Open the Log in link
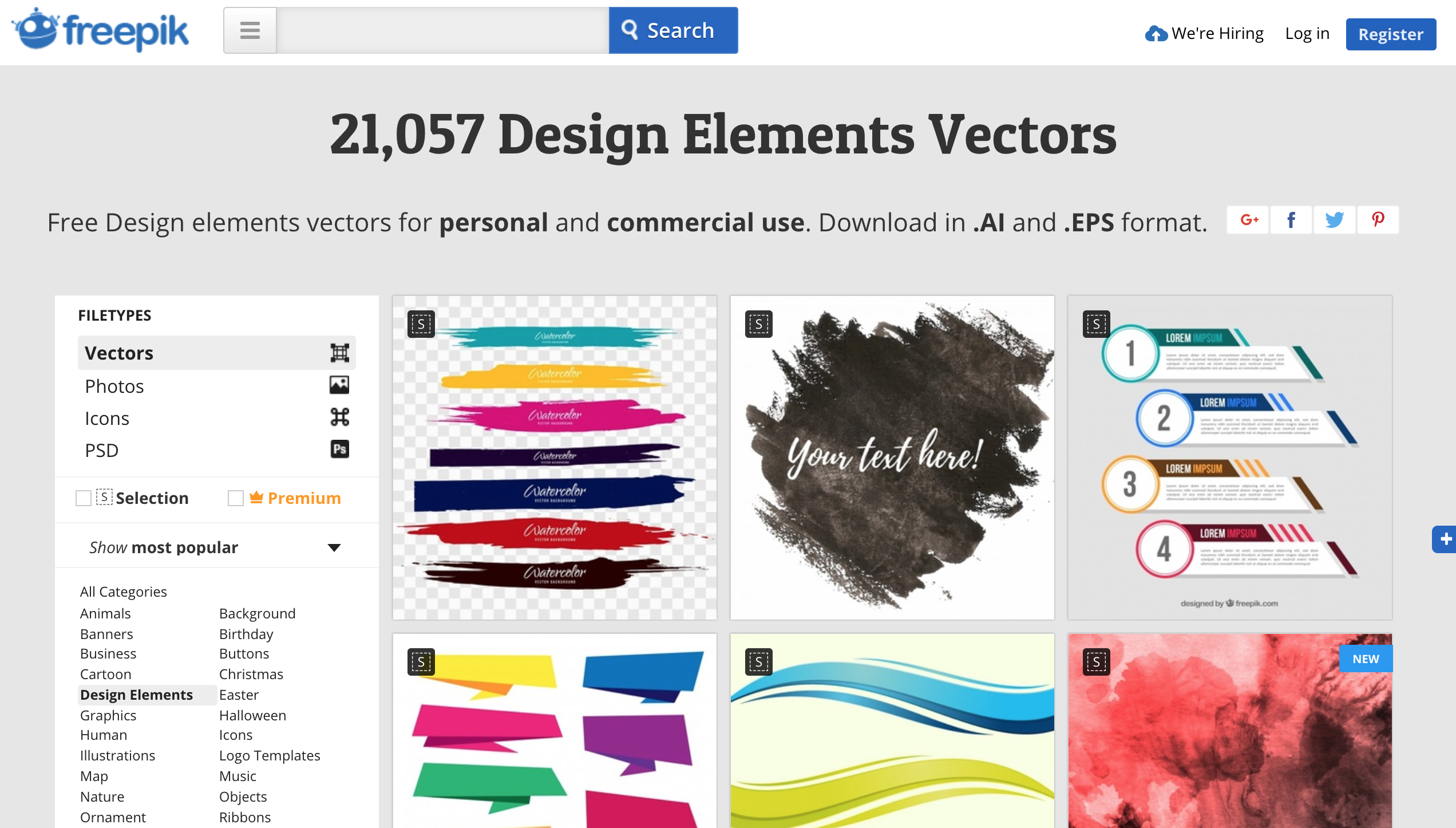 point(1307,34)
